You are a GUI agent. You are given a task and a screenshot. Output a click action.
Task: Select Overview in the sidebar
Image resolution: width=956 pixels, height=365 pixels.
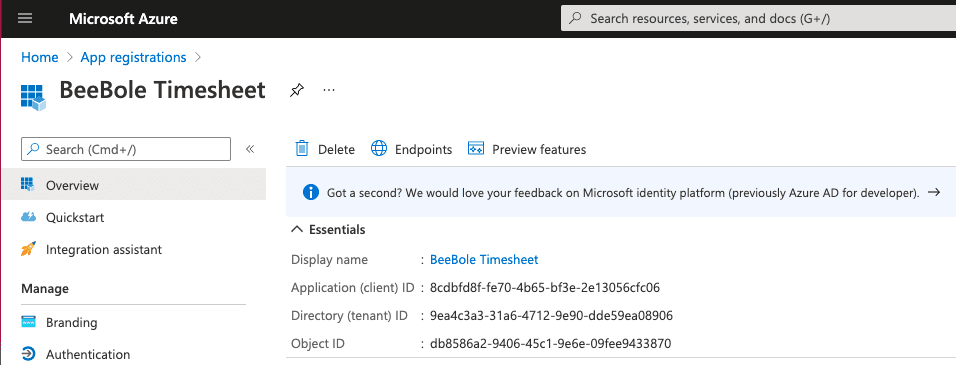click(134, 185)
